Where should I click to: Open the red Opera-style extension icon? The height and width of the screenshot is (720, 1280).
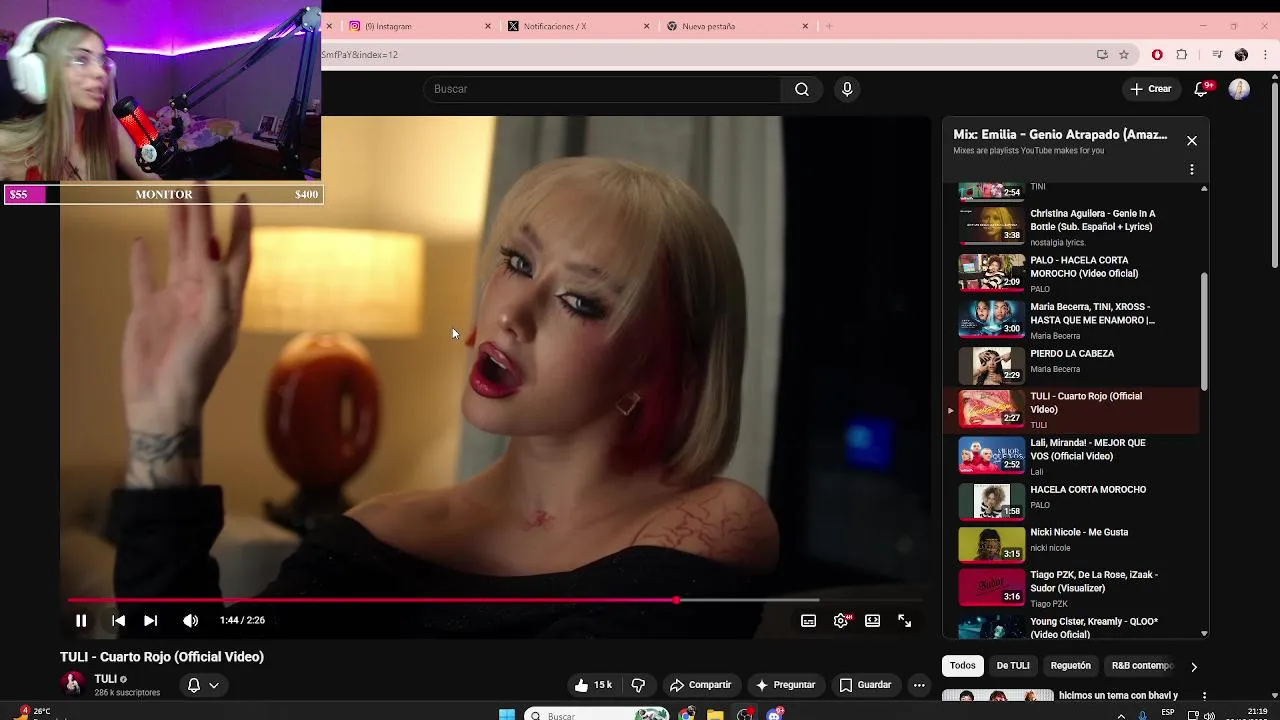(1157, 55)
